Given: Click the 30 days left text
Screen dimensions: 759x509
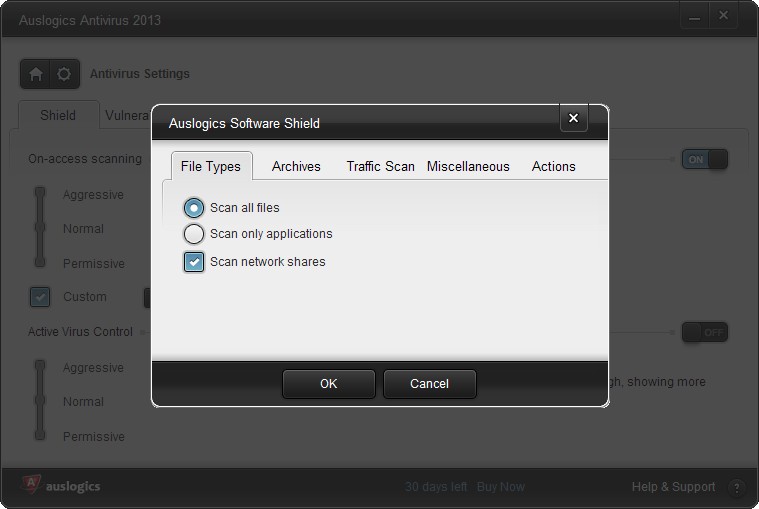Looking at the screenshot, I should pyautogui.click(x=436, y=487).
